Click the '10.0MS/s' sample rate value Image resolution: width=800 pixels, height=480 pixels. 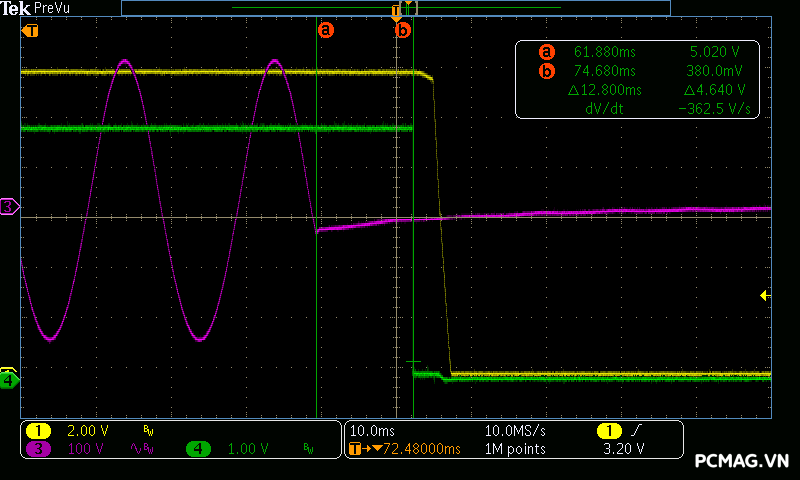click(x=515, y=432)
